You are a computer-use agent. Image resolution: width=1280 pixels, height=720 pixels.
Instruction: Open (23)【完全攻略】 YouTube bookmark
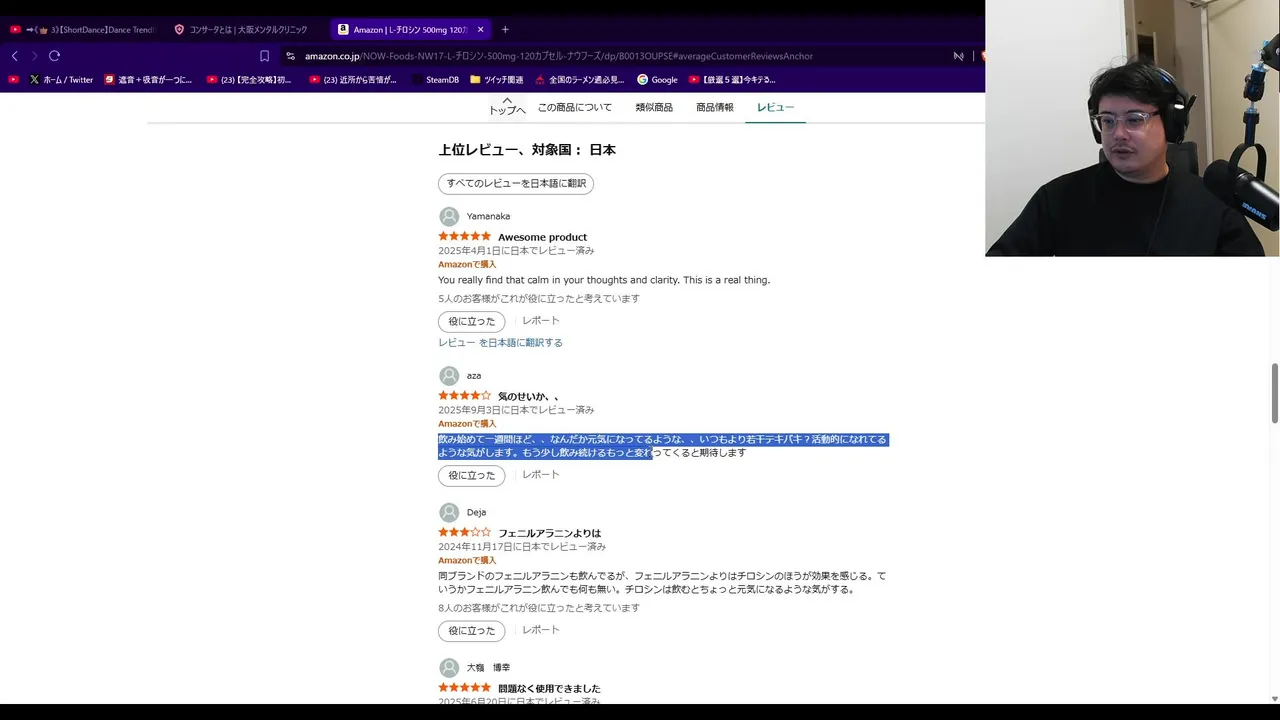[x=249, y=80]
